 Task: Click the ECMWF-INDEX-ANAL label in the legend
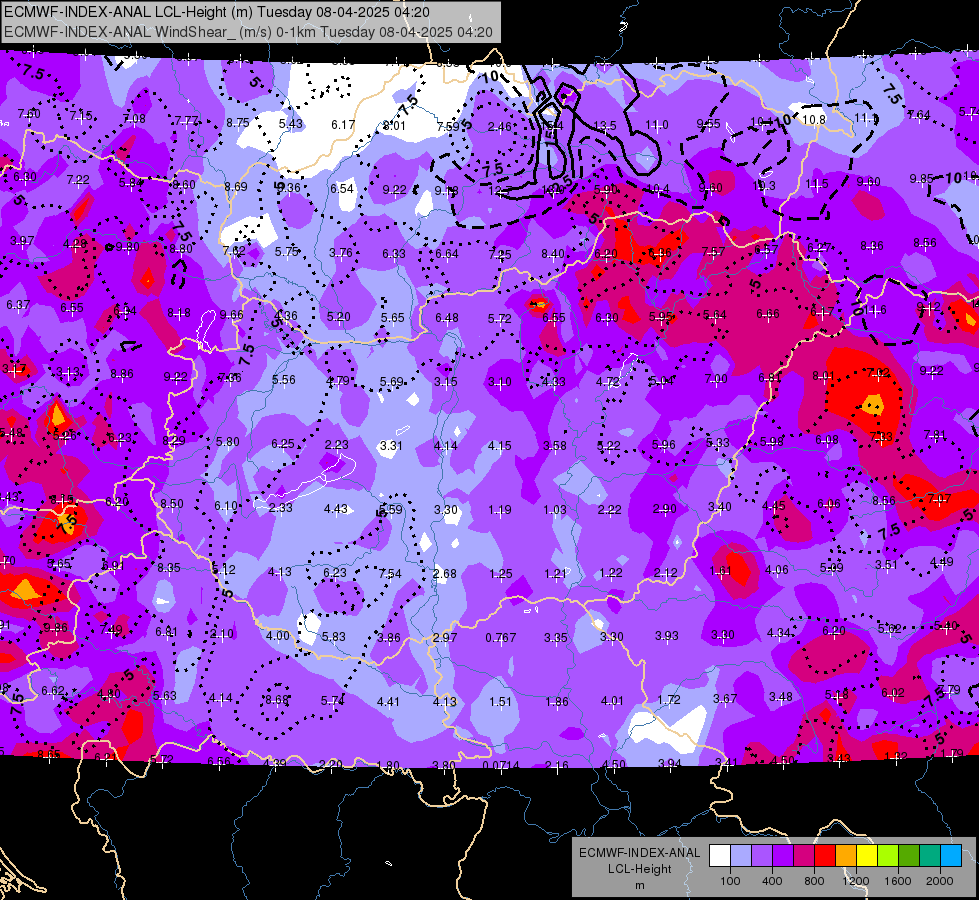(x=639, y=853)
